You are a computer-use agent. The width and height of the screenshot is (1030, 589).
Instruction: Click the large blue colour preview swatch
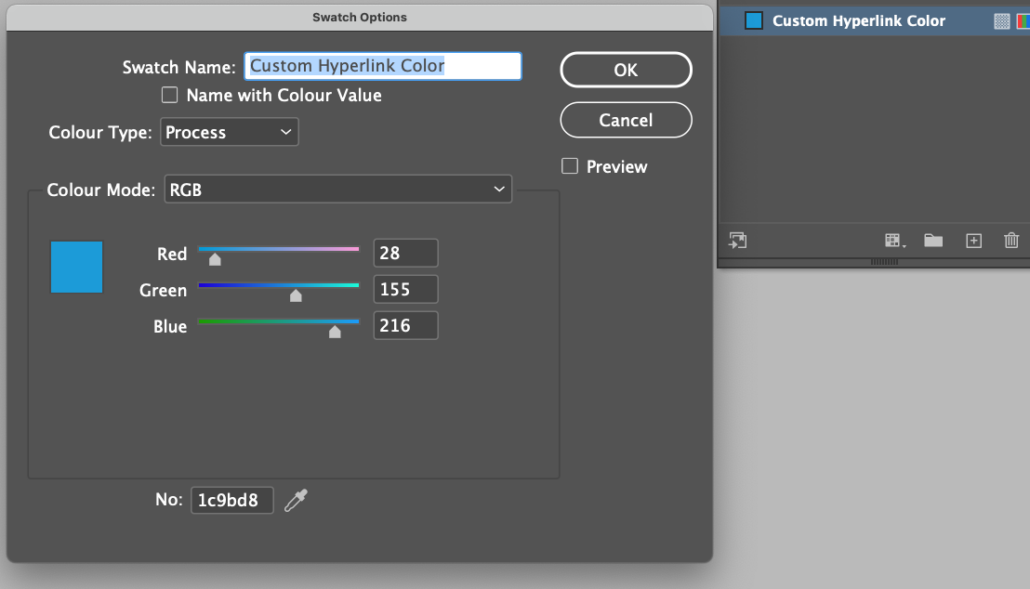pyautogui.click(x=77, y=267)
